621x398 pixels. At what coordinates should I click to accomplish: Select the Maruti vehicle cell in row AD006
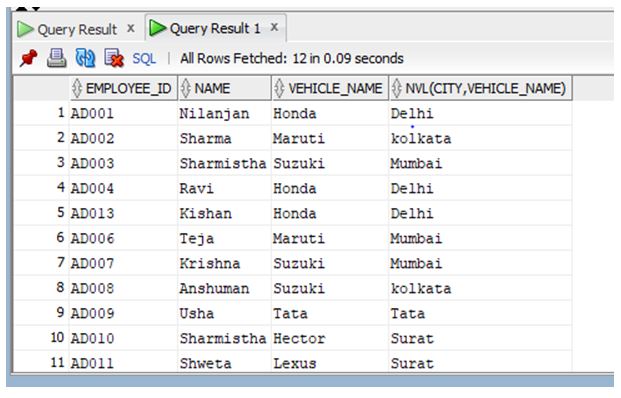pos(330,238)
